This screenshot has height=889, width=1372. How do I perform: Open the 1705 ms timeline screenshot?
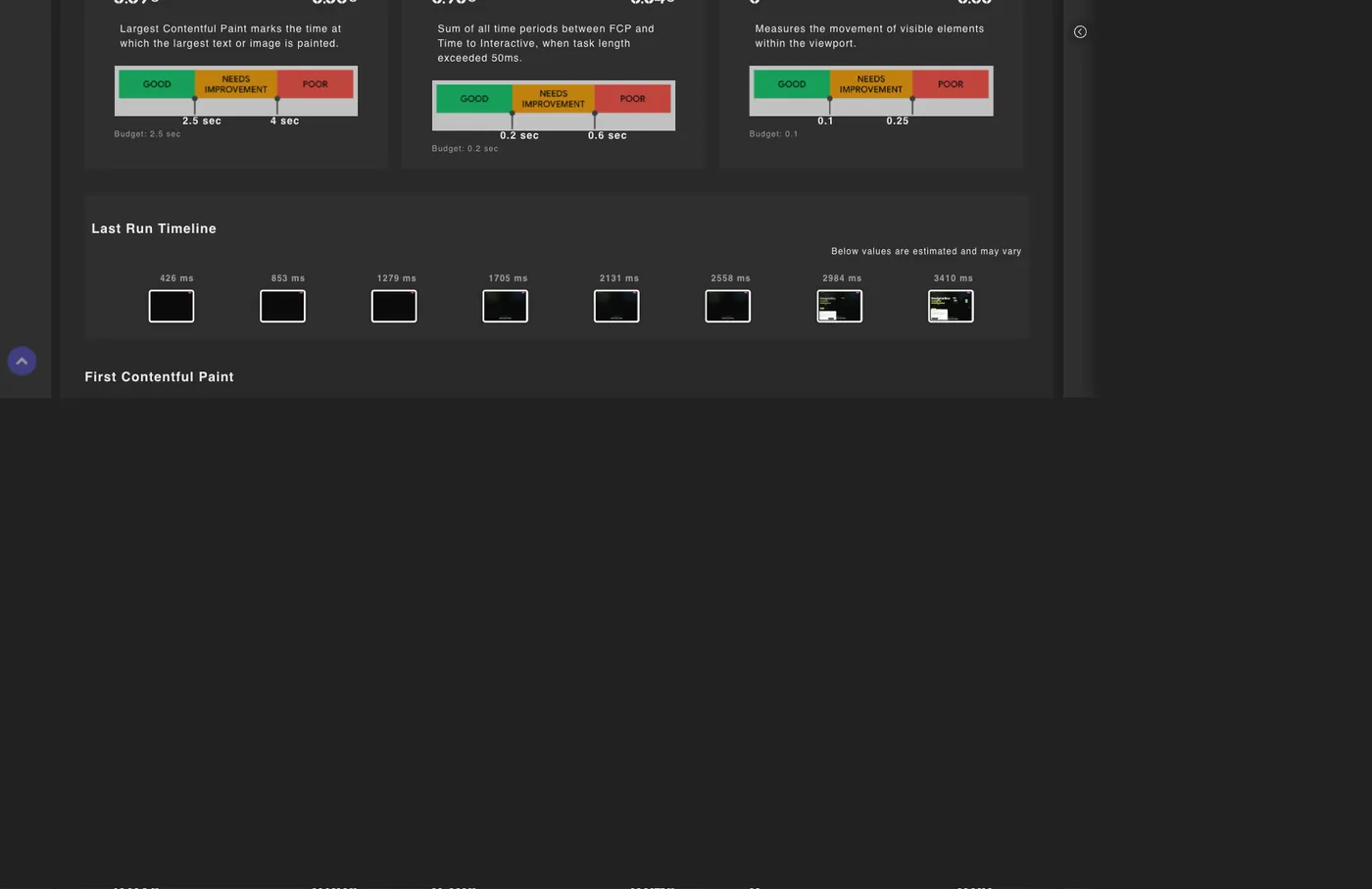pos(505,306)
